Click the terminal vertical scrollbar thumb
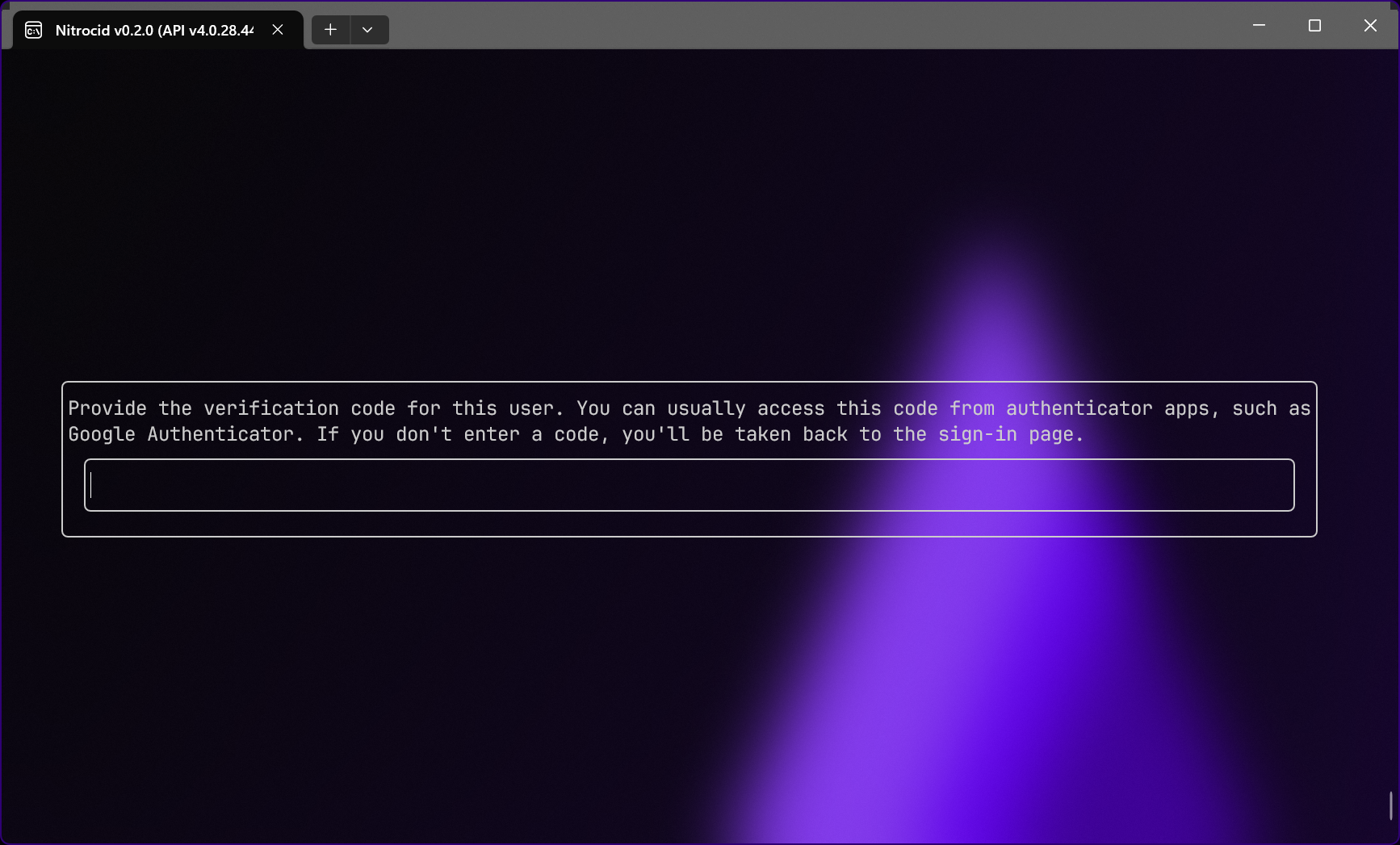This screenshot has width=1400, height=845. coord(1390,805)
